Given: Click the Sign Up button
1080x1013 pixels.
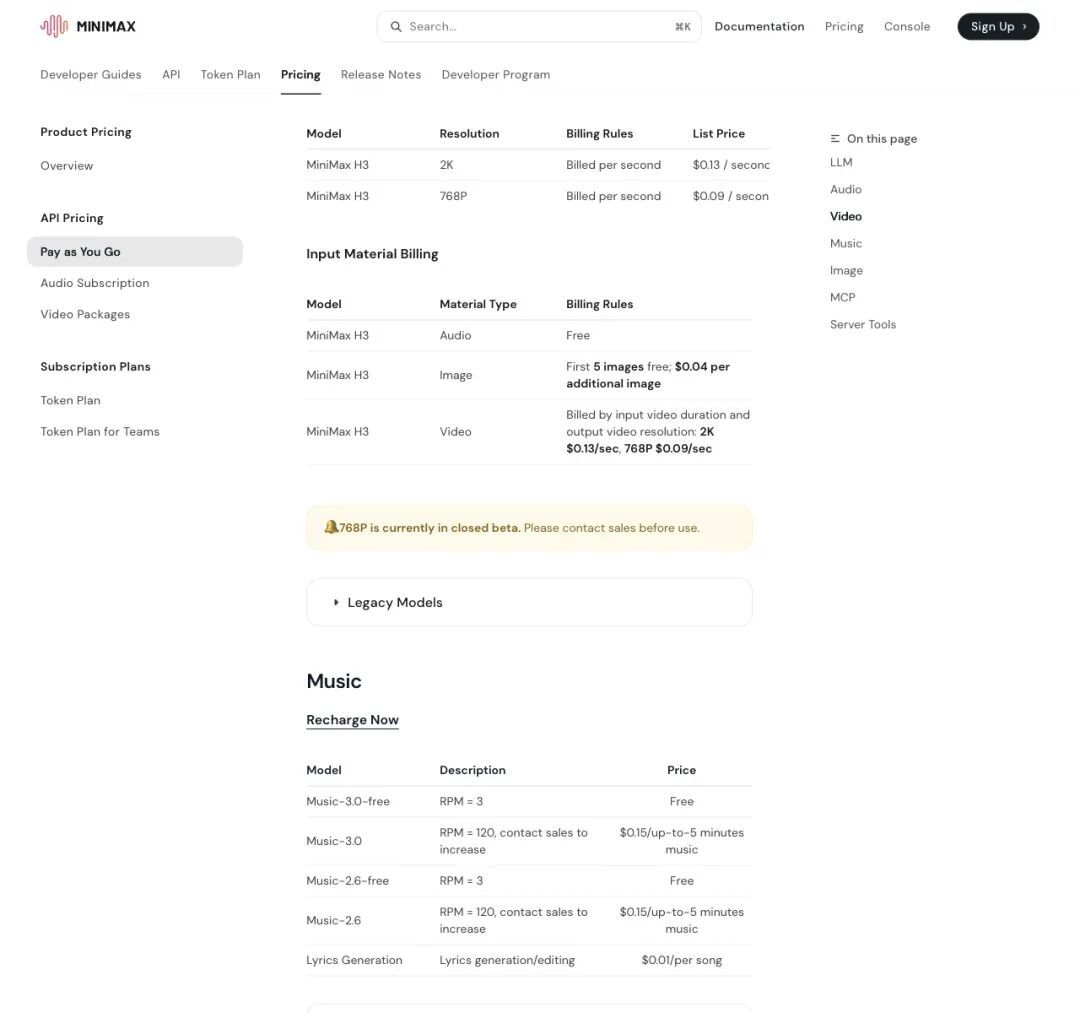Looking at the screenshot, I should point(998,26).
